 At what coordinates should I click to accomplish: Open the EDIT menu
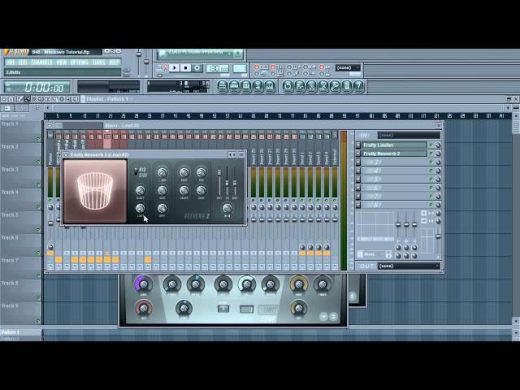tap(23, 62)
